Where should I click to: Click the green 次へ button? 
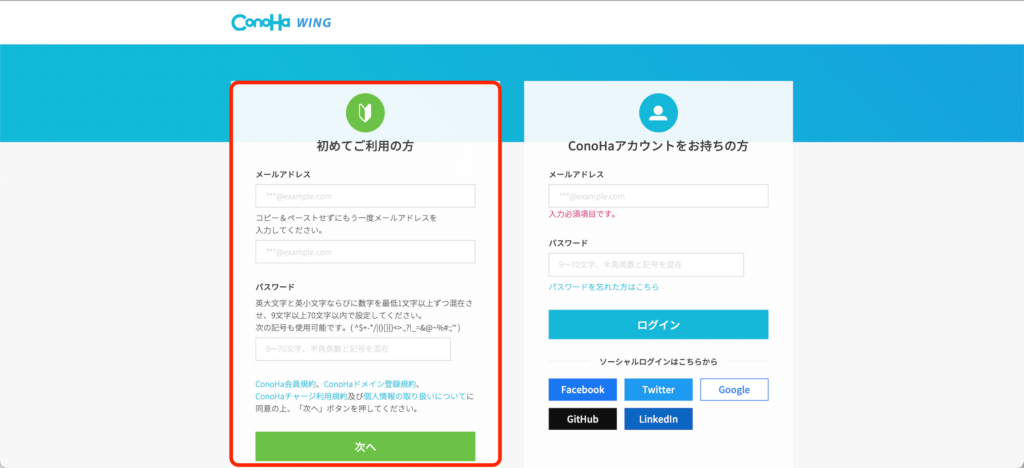(365, 446)
